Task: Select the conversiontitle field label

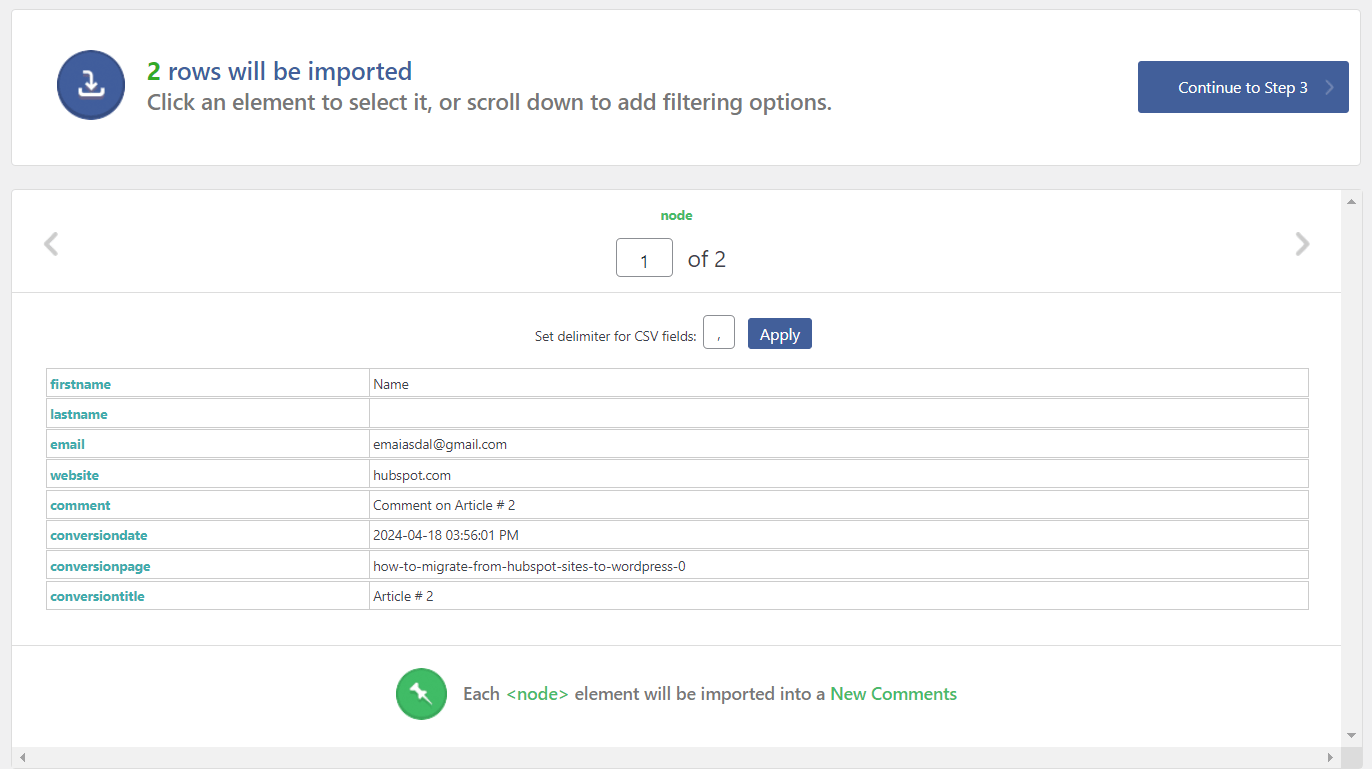Action: pos(98,596)
